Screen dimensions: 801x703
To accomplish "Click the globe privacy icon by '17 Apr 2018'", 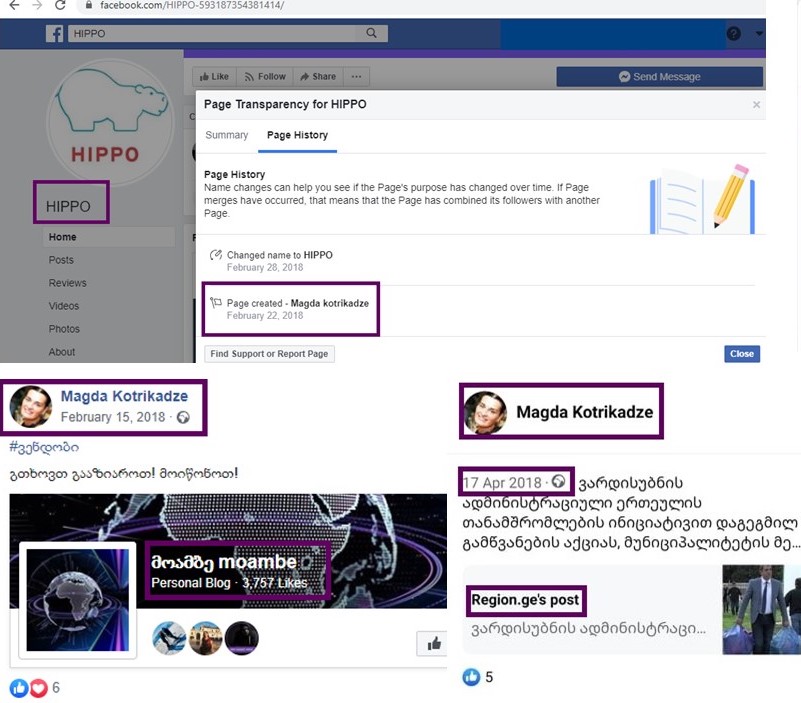I will [x=558, y=481].
